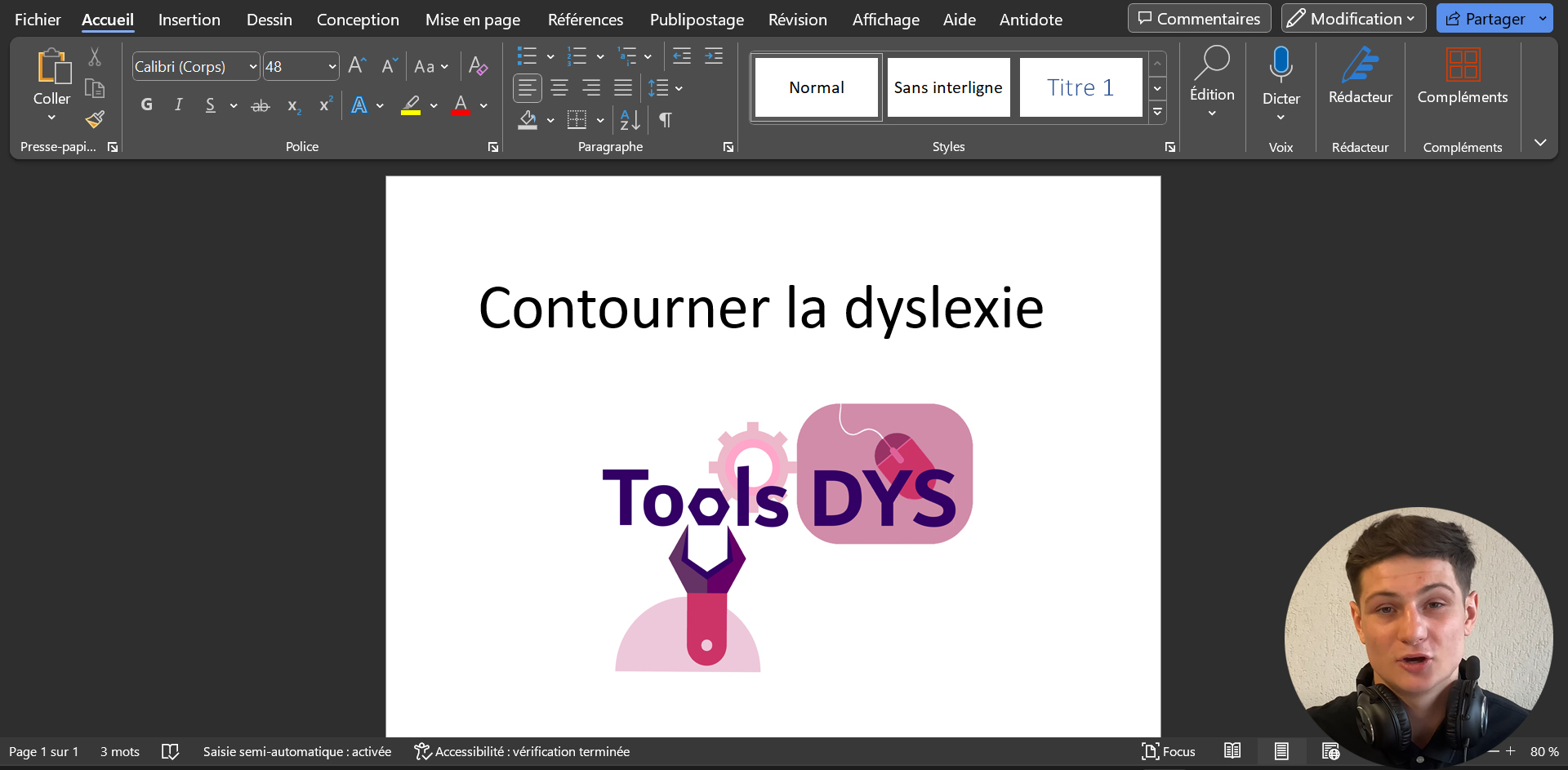Viewport: 1568px width, 770px height.
Task: Click the 80 % zoom level
Action: (1544, 751)
